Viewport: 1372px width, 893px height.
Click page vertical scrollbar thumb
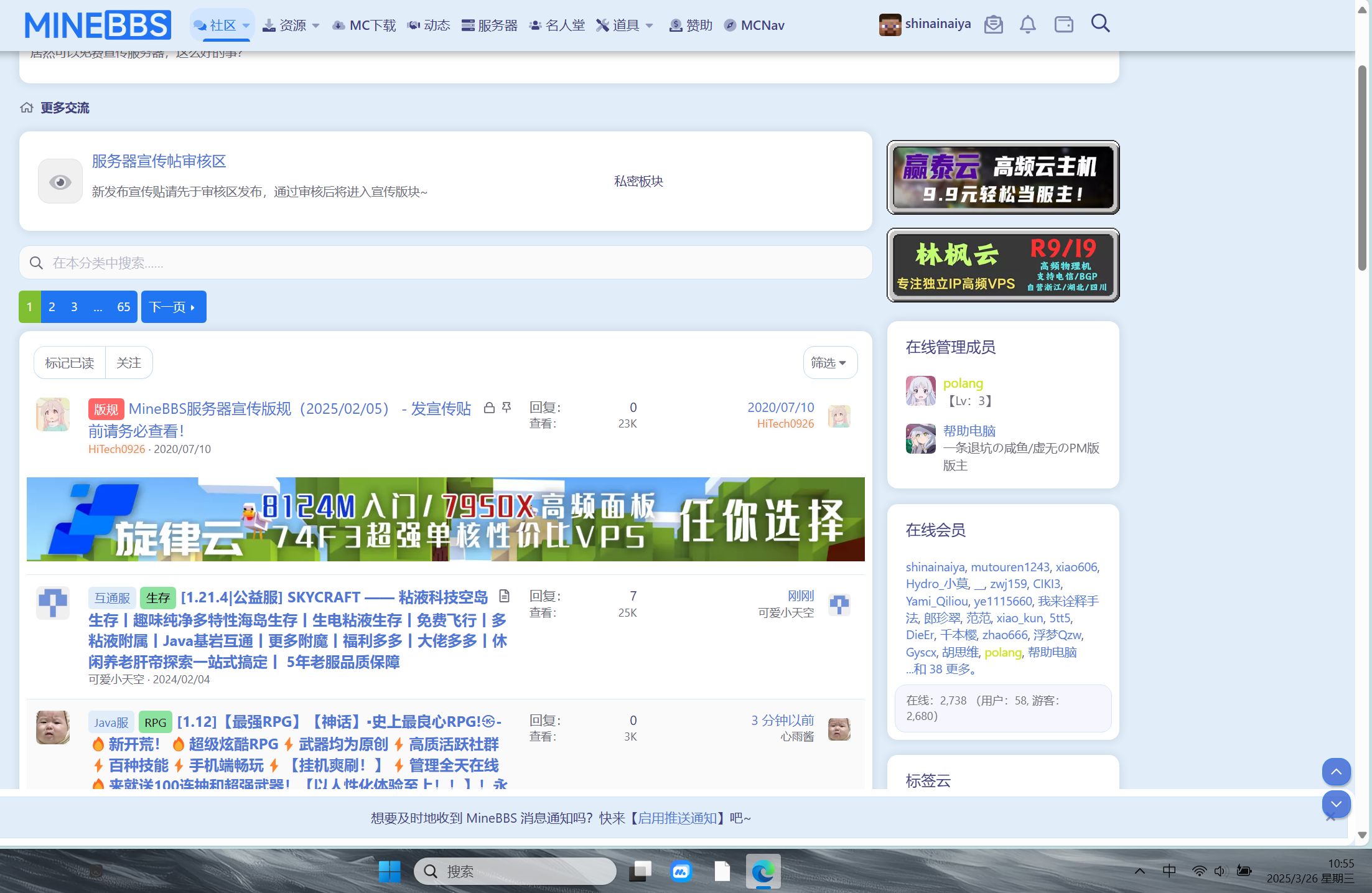point(1362,168)
